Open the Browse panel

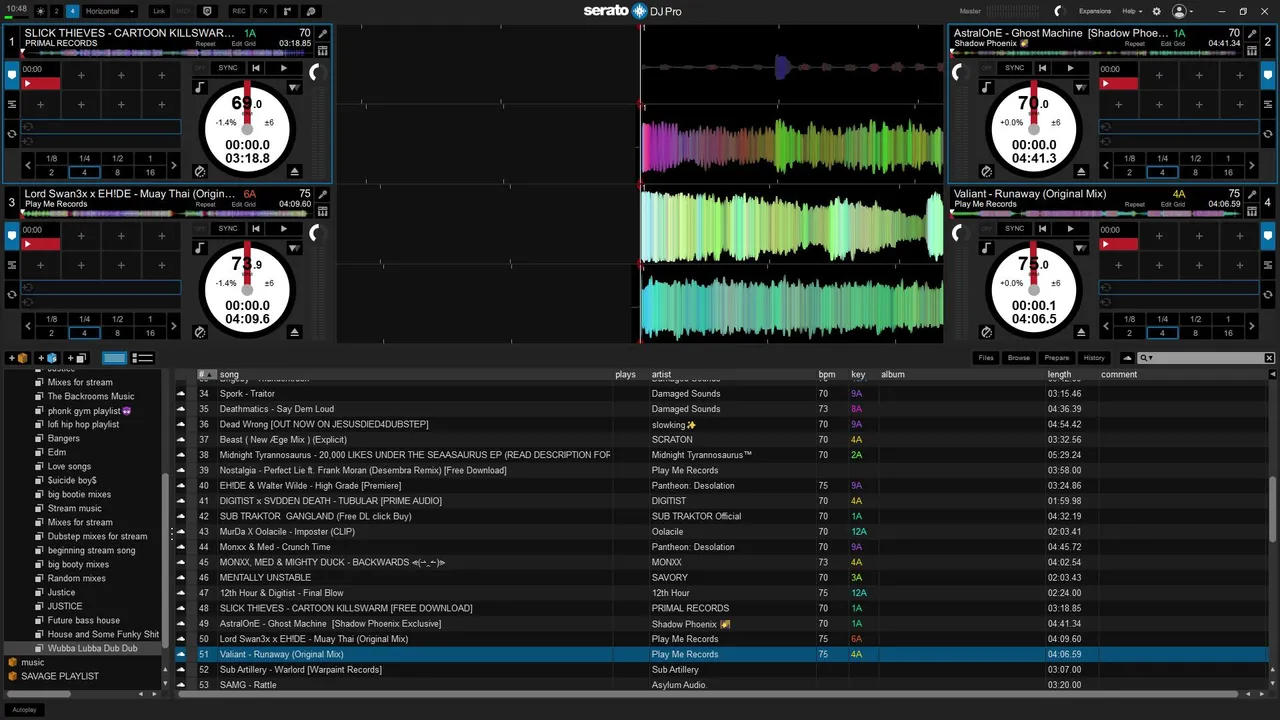pyautogui.click(x=1019, y=358)
